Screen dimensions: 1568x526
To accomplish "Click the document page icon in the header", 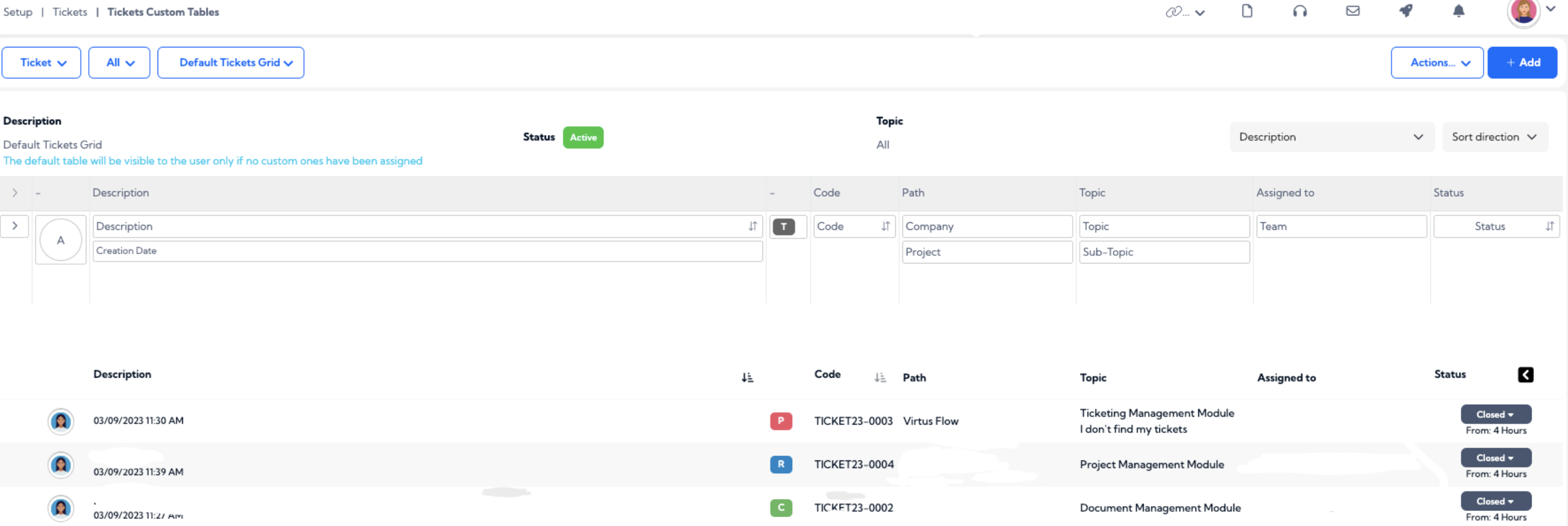I will pos(1247,11).
